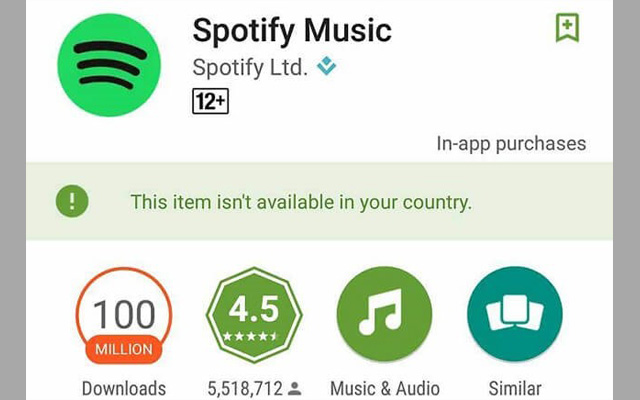Tap the In-app purchases label
This screenshot has height=400, width=640.
pos(511,144)
